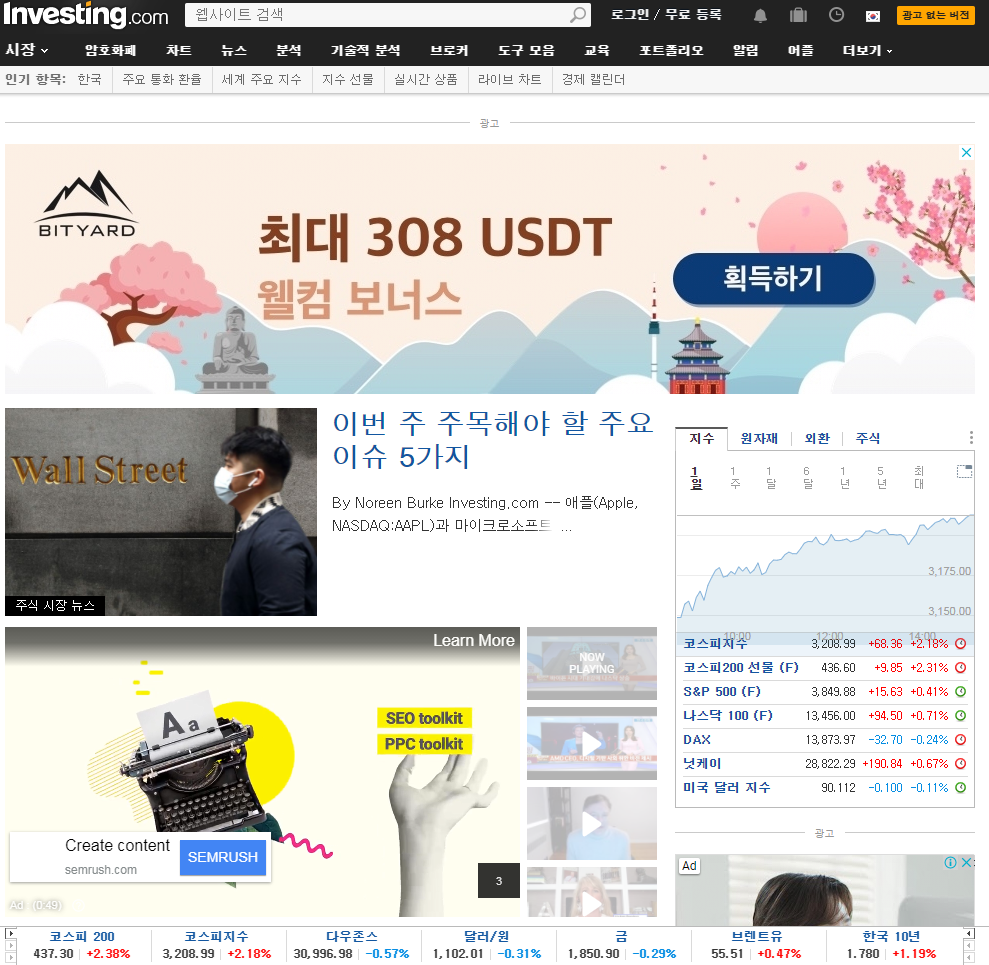Set chart range to 5년
The width and height of the screenshot is (989, 965).
click(x=882, y=478)
